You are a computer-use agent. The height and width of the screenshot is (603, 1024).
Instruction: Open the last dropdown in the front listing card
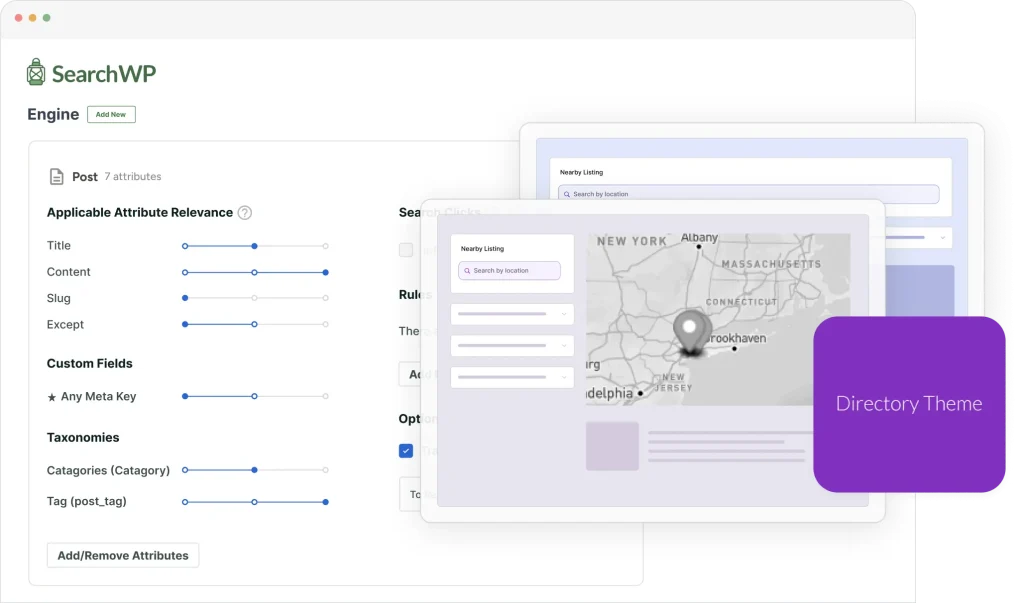(512, 377)
